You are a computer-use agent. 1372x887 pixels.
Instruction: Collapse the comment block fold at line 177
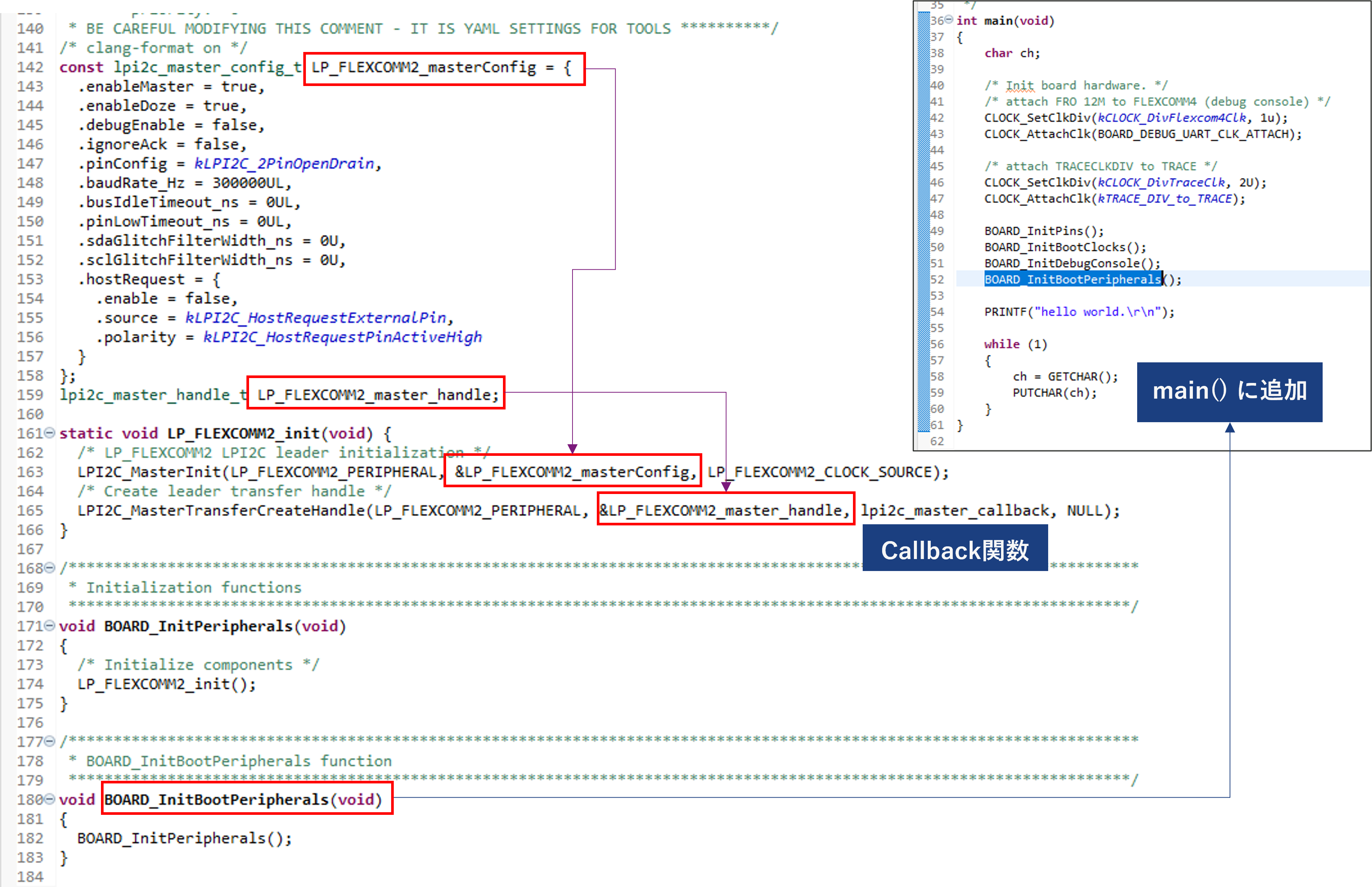49,741
